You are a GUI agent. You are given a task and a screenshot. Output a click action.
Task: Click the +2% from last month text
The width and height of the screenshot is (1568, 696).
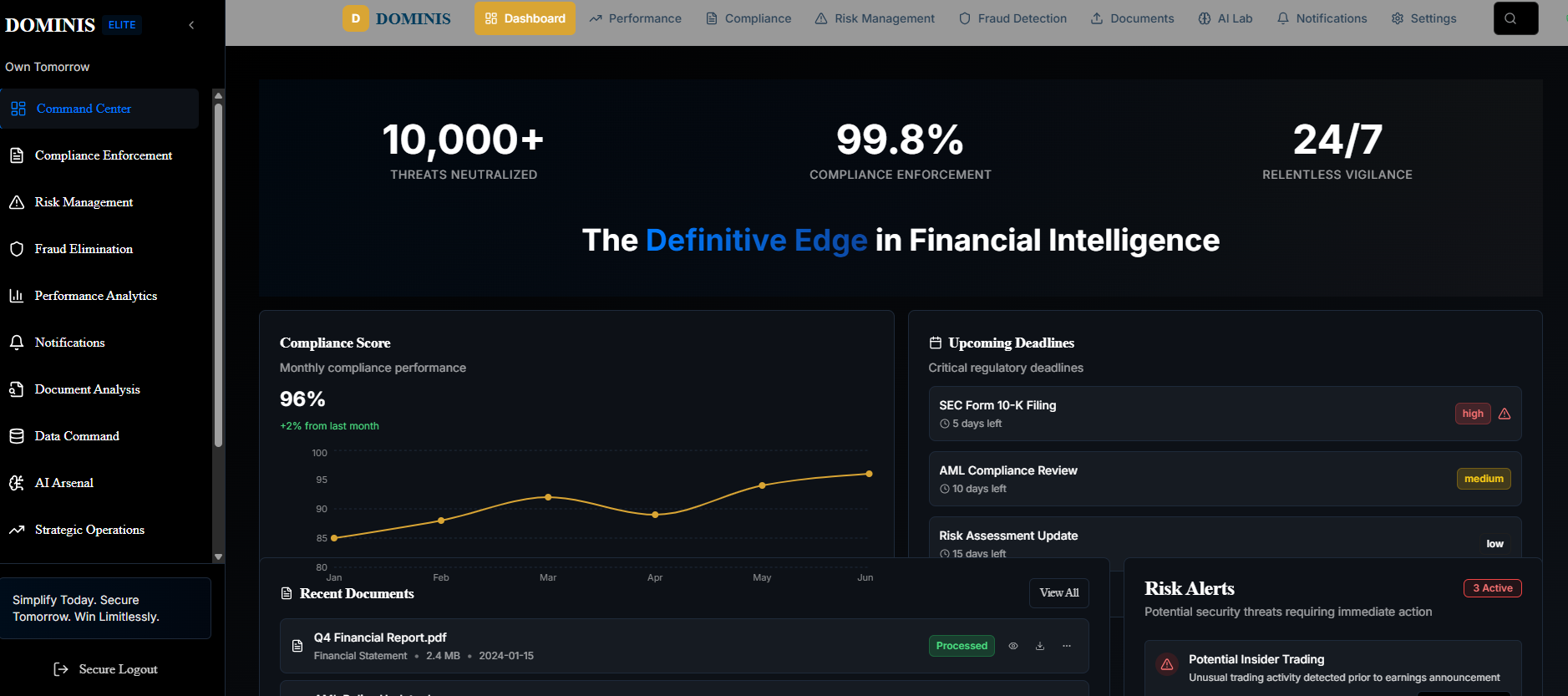tap(329, 426)
